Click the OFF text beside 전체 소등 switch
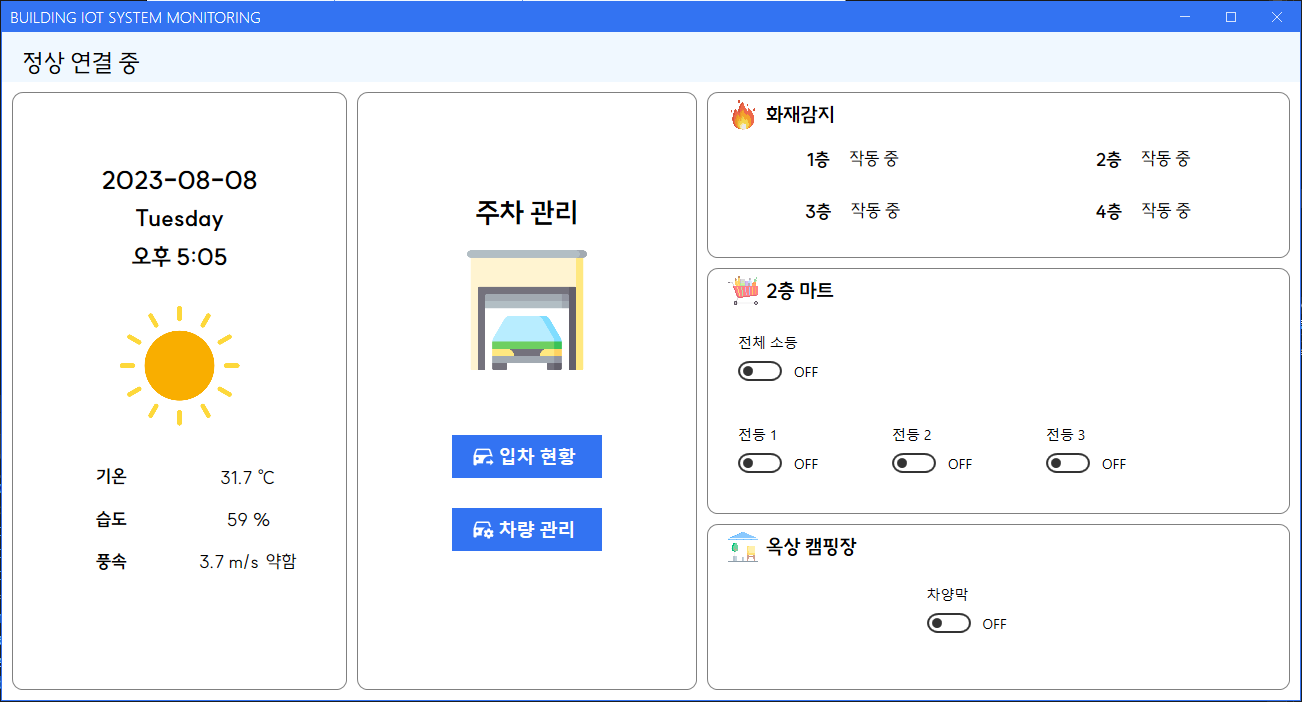The image size is (1302, 702). tap(806, 372)
